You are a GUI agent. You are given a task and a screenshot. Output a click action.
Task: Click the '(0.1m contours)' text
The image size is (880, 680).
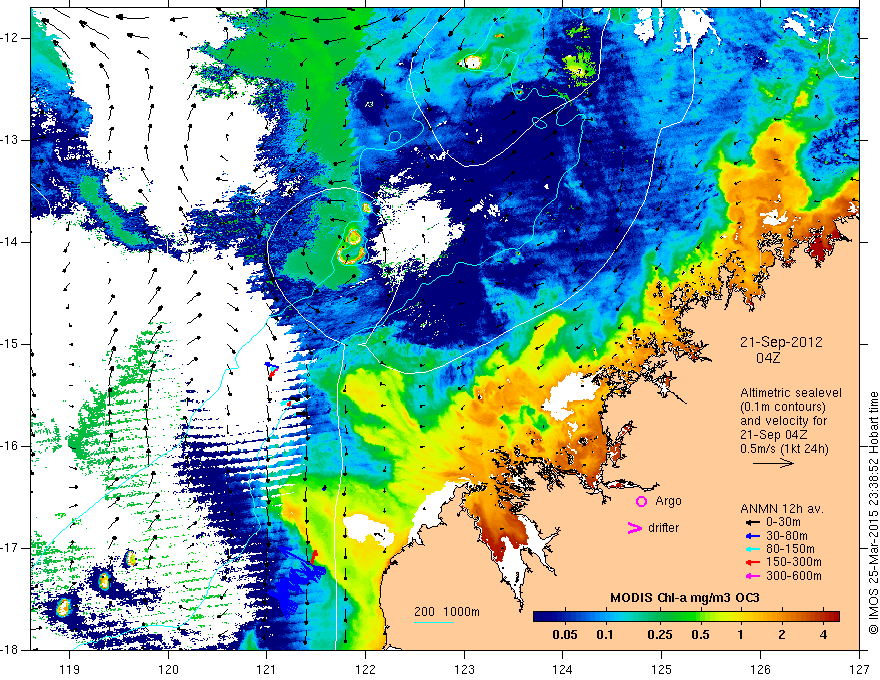click(784, 407)
